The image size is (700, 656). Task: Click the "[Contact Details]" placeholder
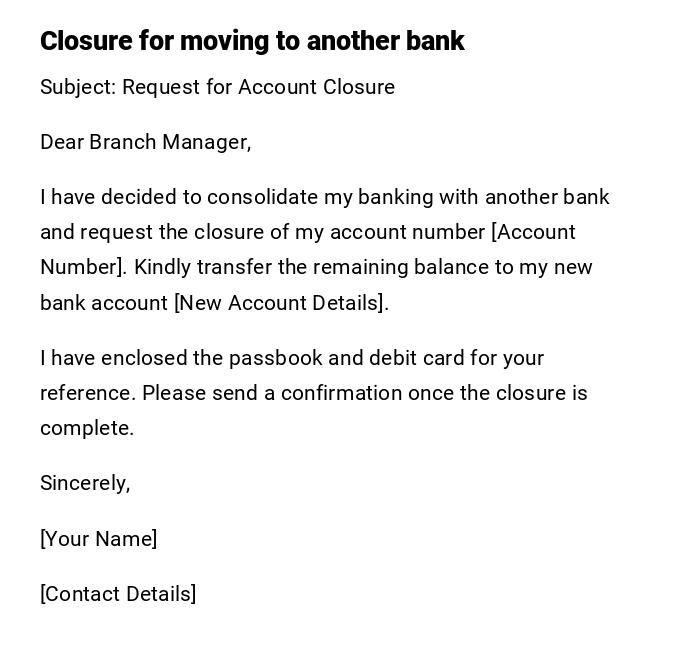coord(118,594)
